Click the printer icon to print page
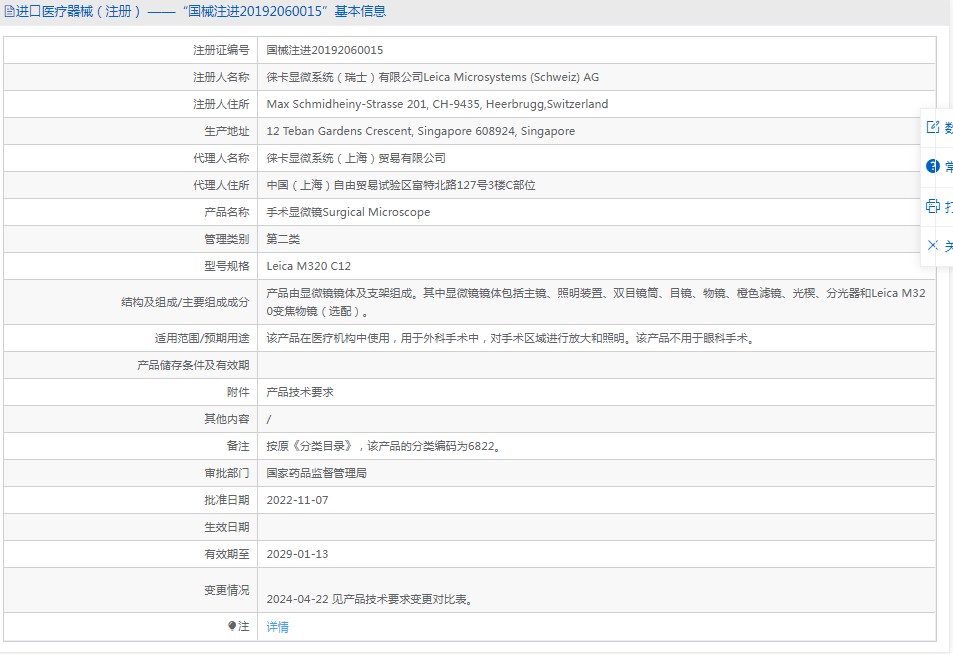 point(933,206)
